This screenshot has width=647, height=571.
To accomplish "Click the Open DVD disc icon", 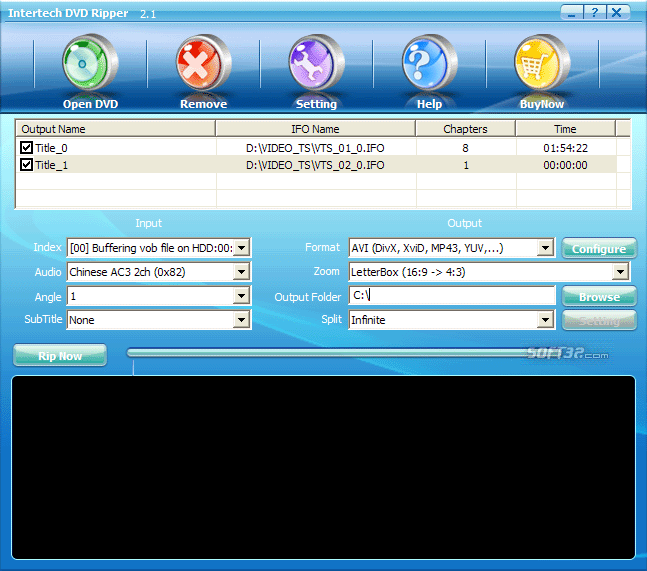I will (x=90, y=63).
